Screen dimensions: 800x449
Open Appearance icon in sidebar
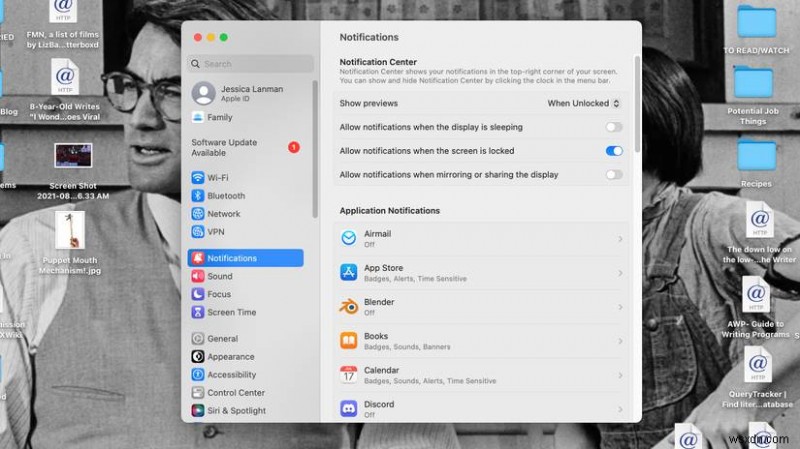click(198, 357)
